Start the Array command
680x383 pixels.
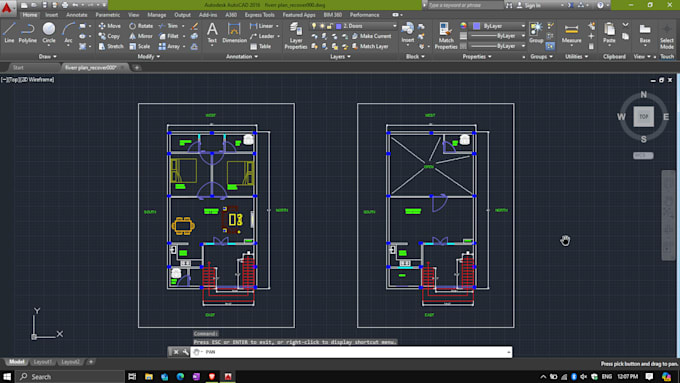pyautogui.click(x=169, y=46)
